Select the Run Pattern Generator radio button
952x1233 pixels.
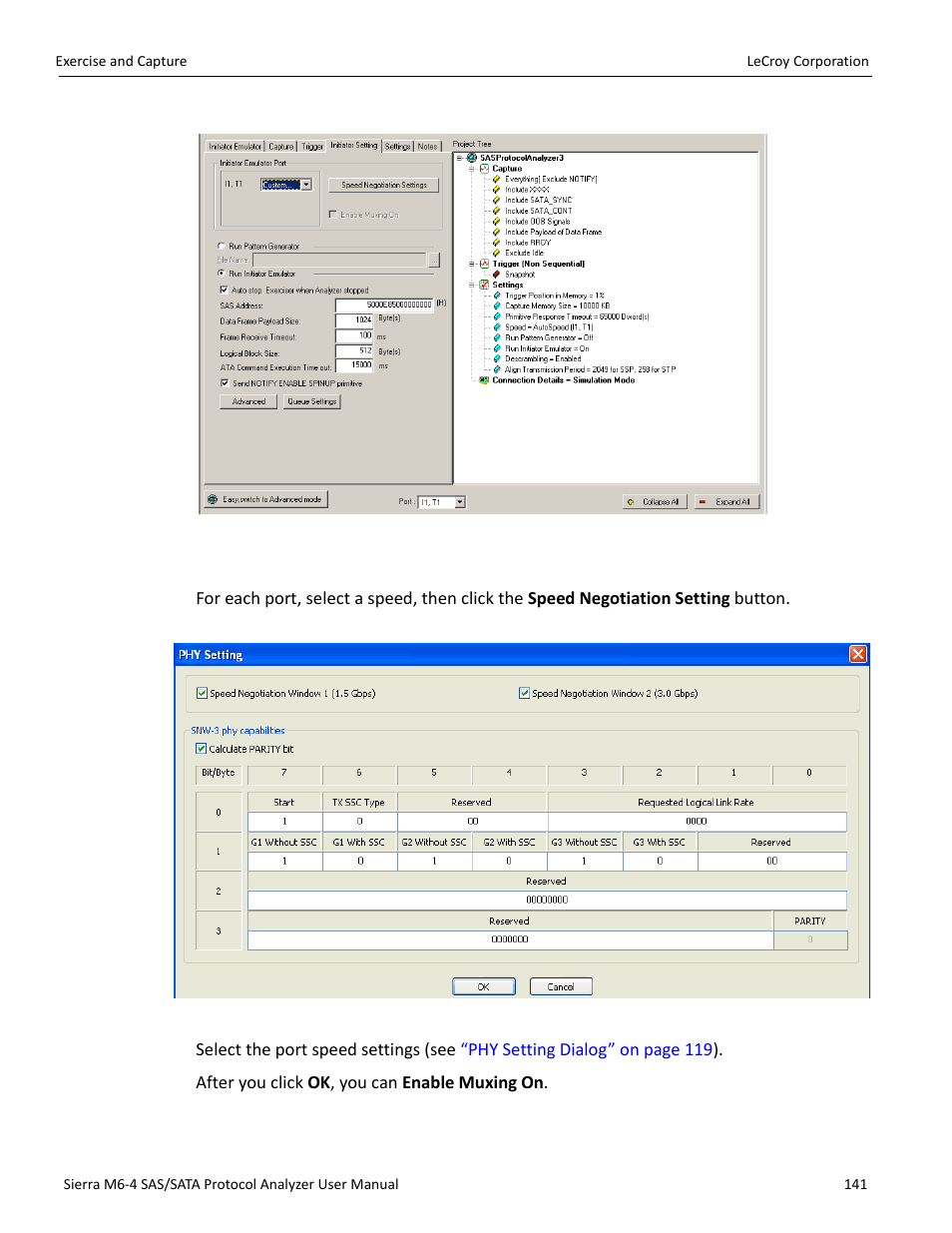tap(222, 246)
